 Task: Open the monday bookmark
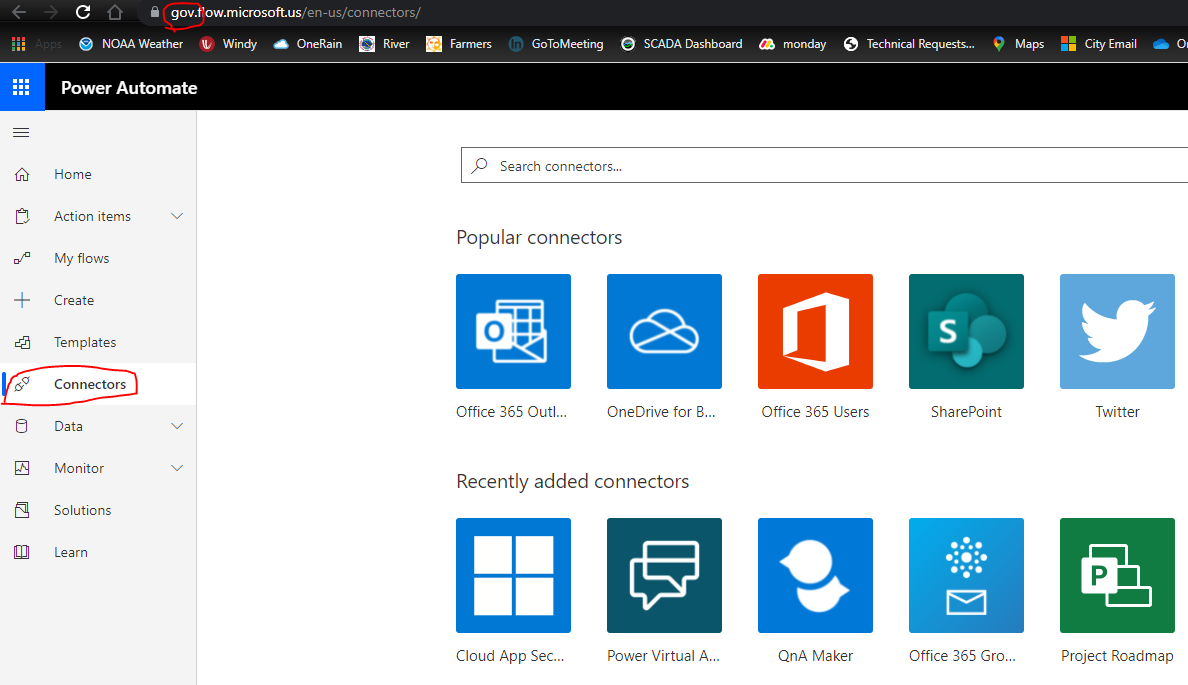[x=793, y=44]
